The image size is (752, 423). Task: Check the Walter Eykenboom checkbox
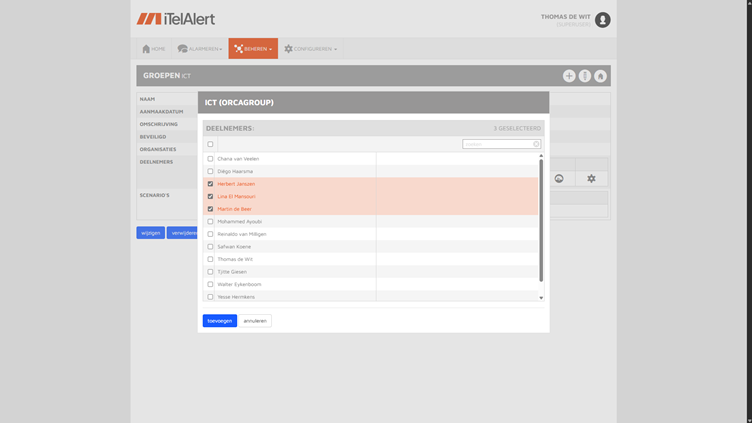tap(210, 284)
